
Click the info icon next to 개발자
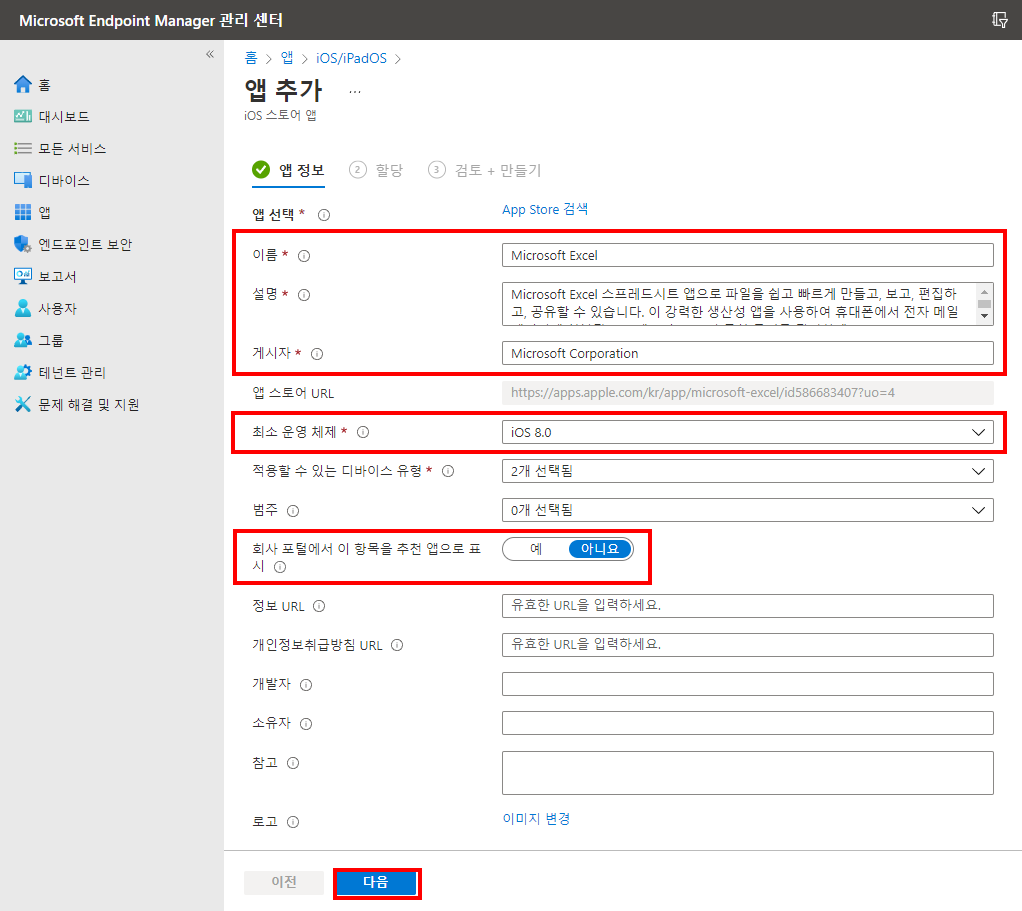pos(306,685)
